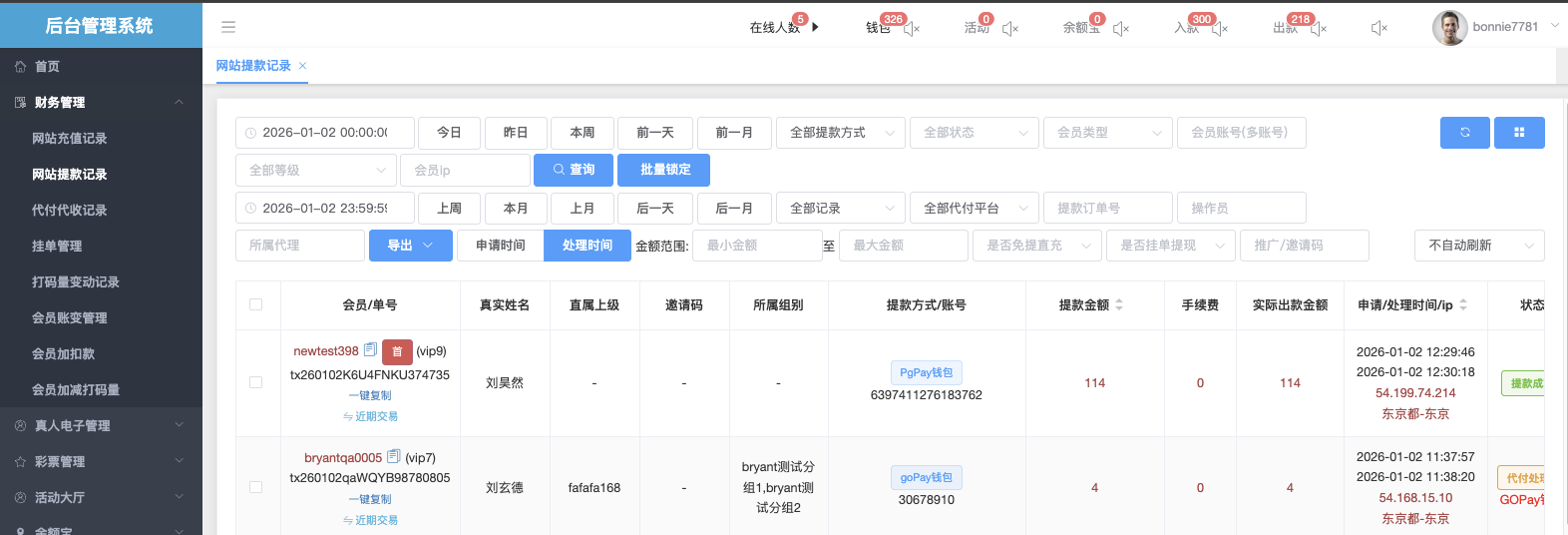The width and height of the screenshot is (1568, 535).
Task: Copy the newtest398 username via copy icon
Action: coord(370,350)
